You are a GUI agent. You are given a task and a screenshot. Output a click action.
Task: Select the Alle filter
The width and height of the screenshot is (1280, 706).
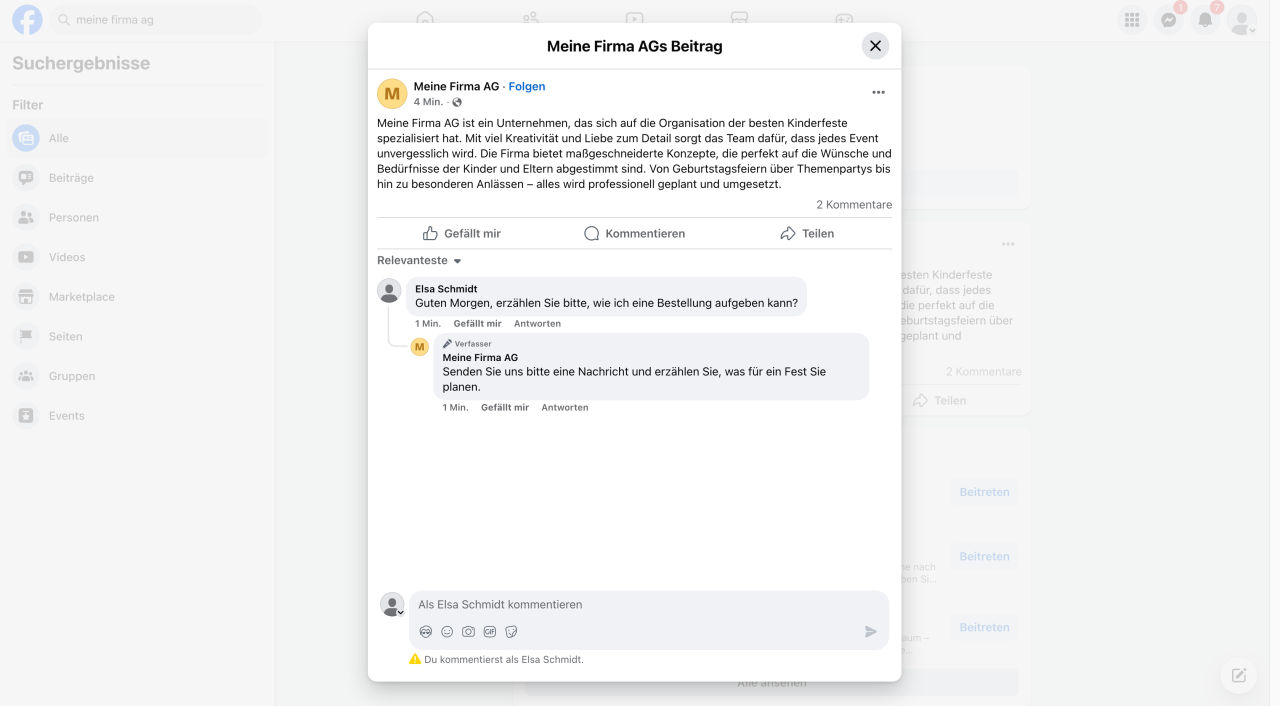[139, 138]
